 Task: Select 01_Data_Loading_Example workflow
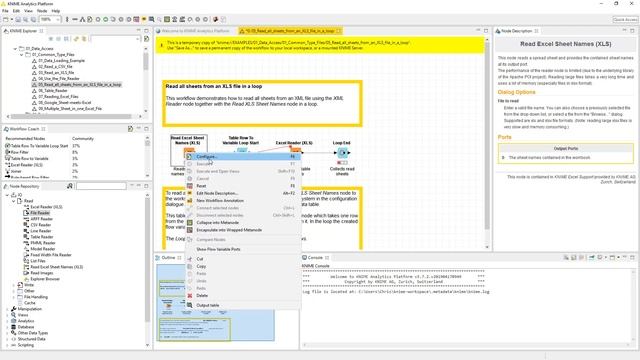58,60
